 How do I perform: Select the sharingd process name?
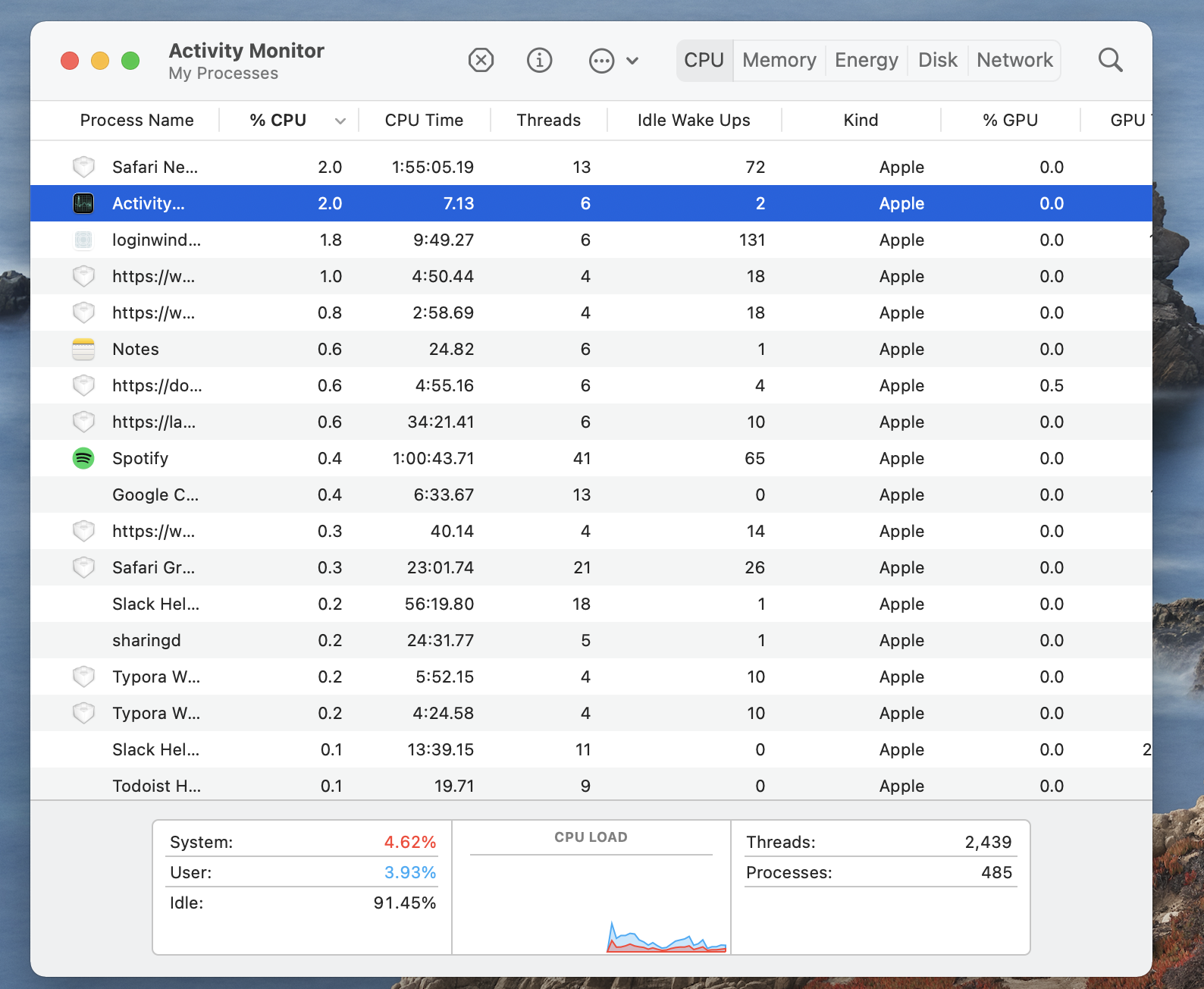click(x=146, y=640)
